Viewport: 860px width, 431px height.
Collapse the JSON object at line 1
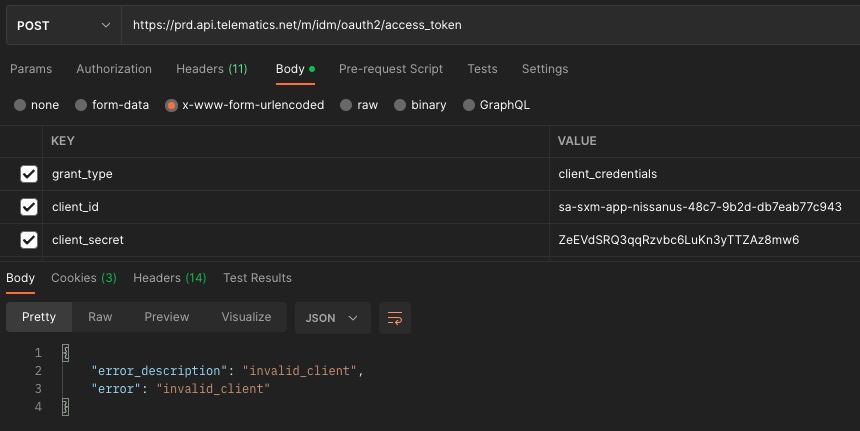65,353
